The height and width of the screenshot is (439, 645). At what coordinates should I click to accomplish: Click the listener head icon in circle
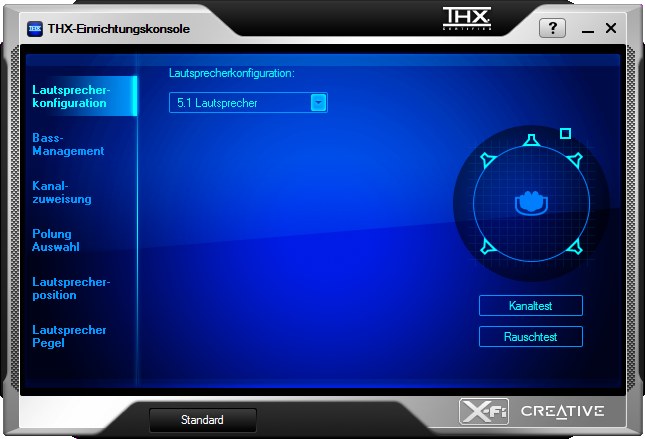531,203
